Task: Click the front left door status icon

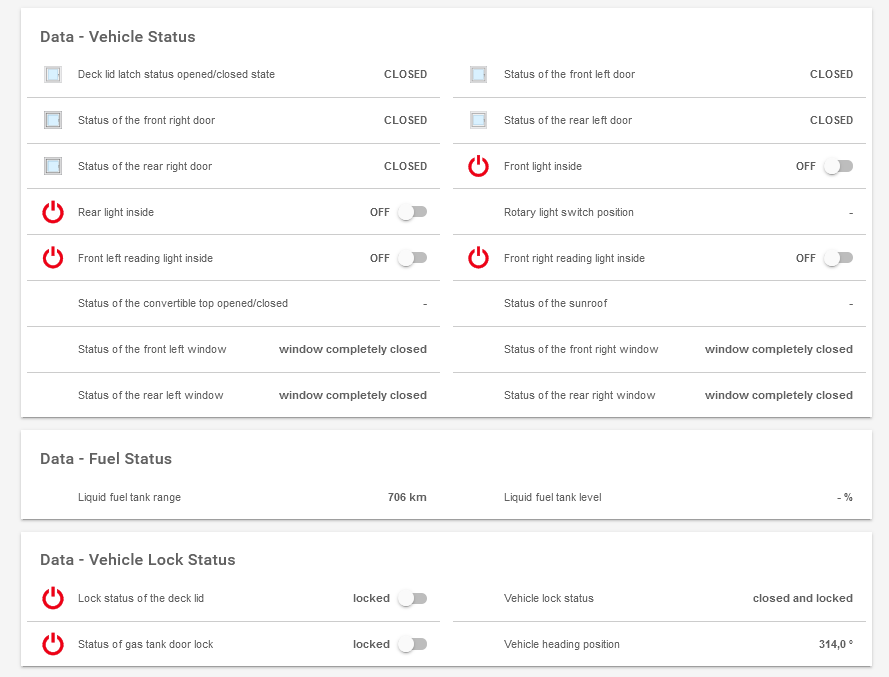Action: pyautogui.click(x=479, y=75)
